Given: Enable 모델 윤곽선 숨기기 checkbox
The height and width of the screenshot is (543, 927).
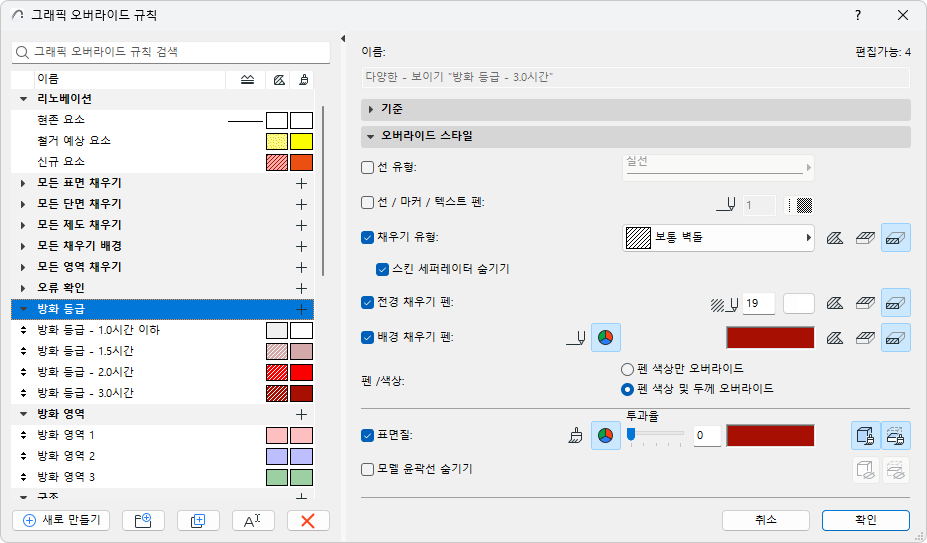Looking at the screenshot, I should (x=367, y=470).
